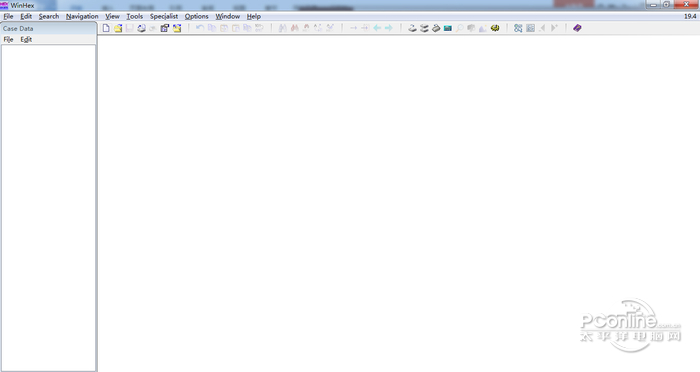Click the Find Hex Values red binoculars icon
The image size is (700, 372).
tap(295, 28)
